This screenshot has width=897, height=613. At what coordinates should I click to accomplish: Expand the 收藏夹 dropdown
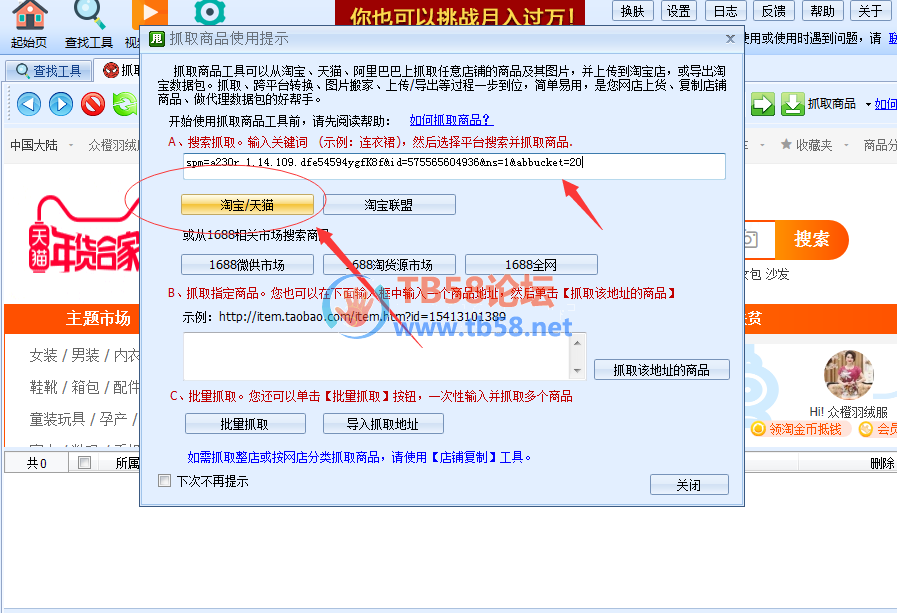(x=847, y=145)
